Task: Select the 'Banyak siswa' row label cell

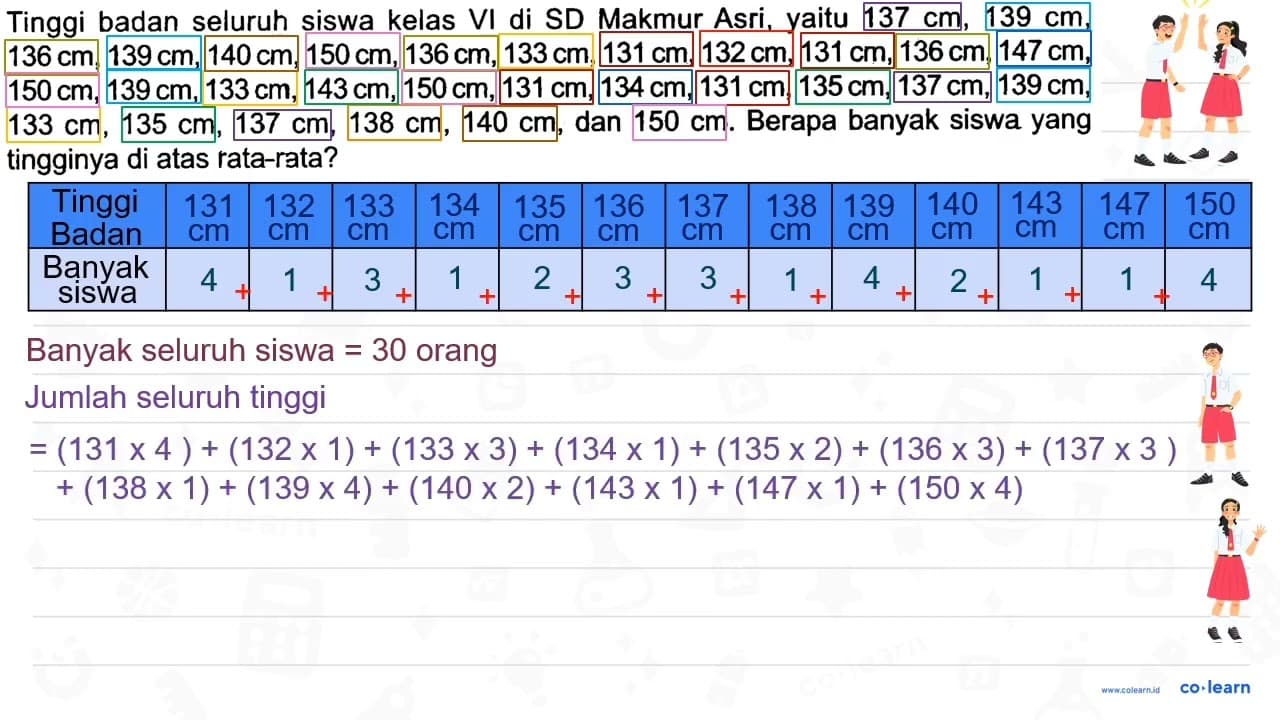Action: [96, 279]
